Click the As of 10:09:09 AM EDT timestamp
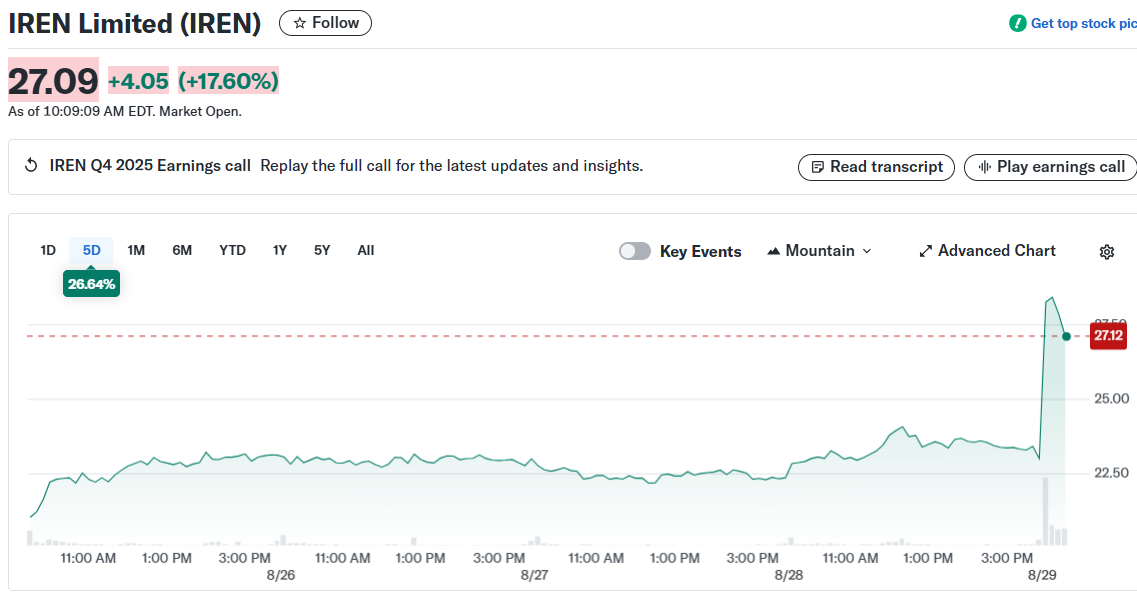Viewport: 1137px width, 594px height. [x=125, y=112]
